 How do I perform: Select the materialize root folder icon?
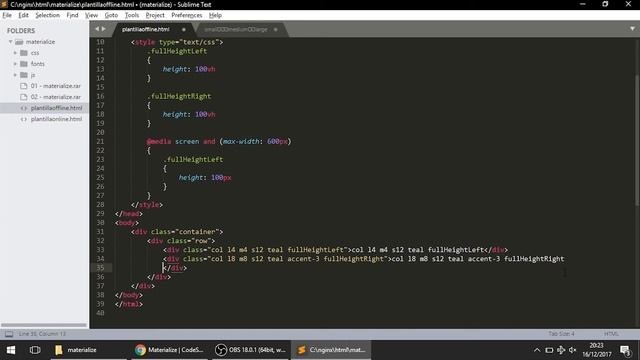coord(19,42)
